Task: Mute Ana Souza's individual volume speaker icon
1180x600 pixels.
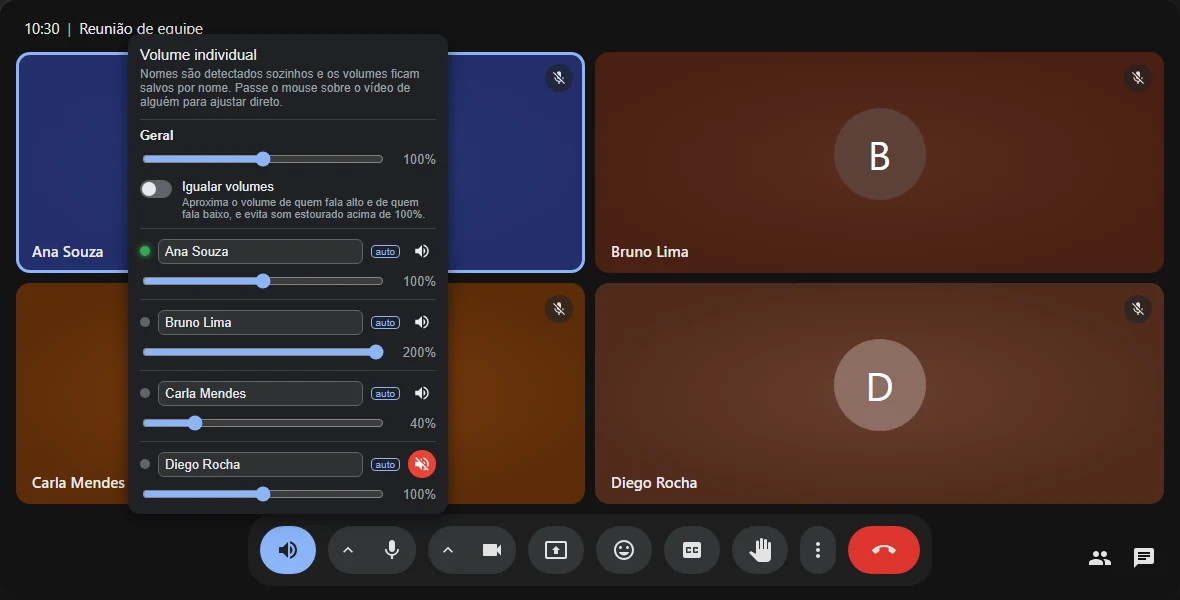Action: [x=421, y=251]
